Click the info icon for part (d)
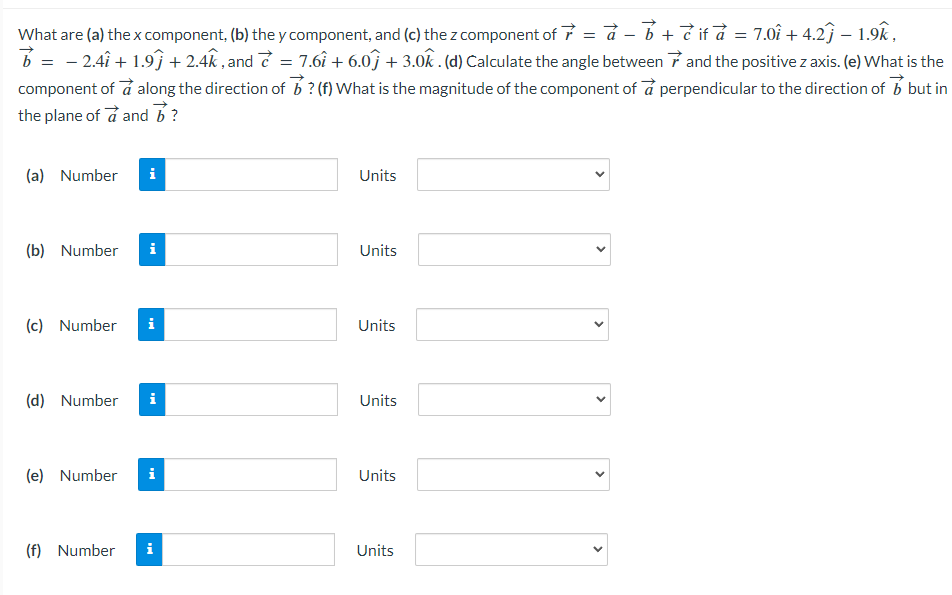The height and width of the screenshot is (595, 952). 151,399
